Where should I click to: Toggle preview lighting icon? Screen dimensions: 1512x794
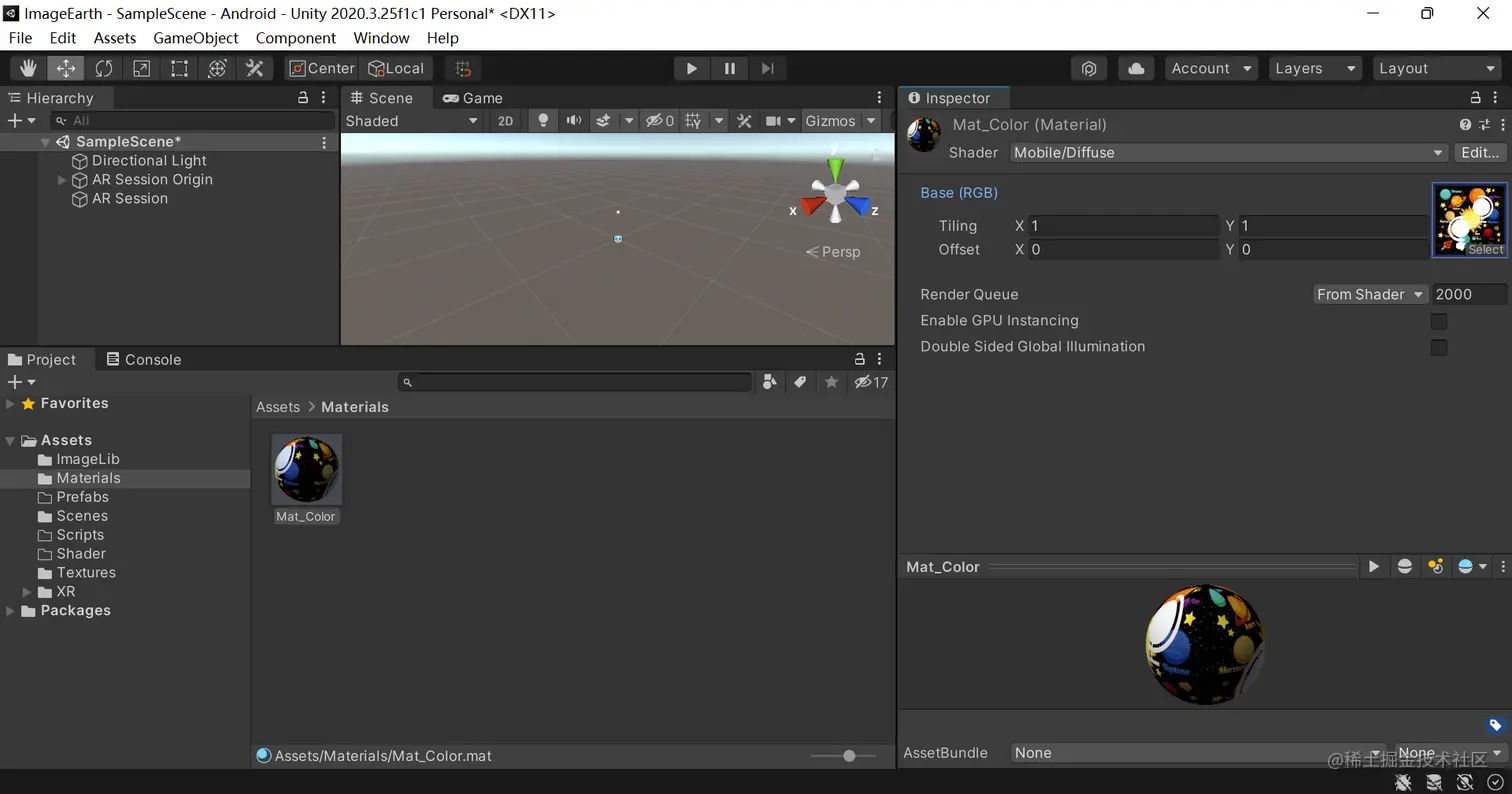1436,566
